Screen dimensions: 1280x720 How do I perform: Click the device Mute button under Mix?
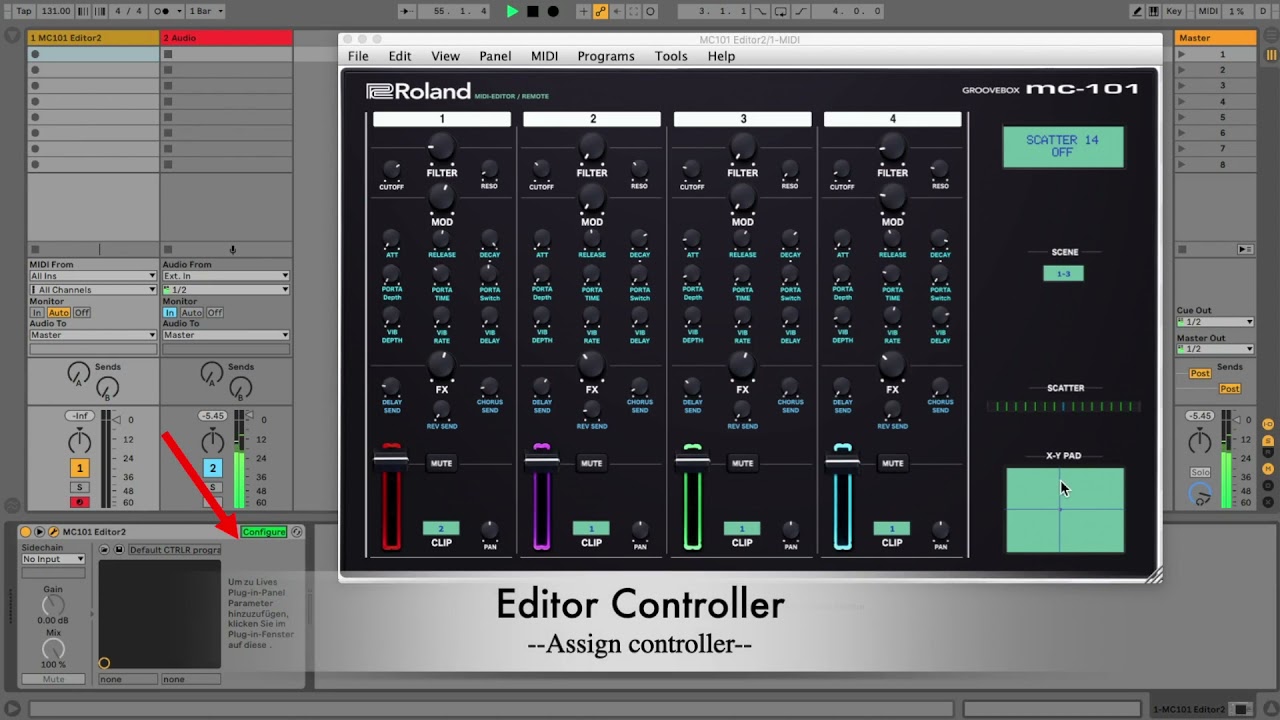pos(53,679)
